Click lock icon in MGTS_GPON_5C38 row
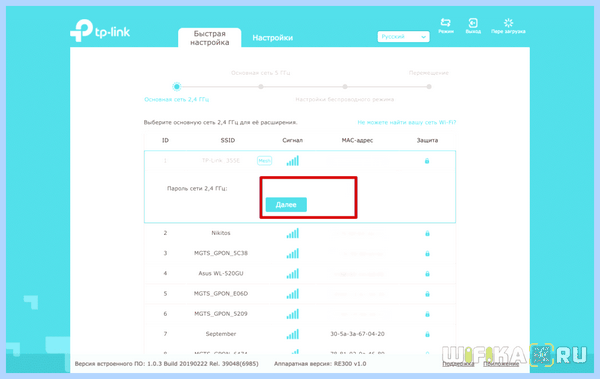600x379 pixels. [x=427, y=253]
